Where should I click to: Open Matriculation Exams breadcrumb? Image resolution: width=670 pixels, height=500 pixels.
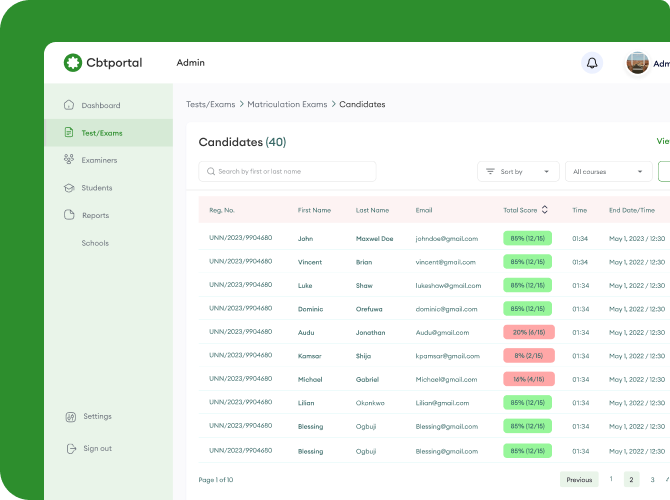pyautogui.click(x=287, y=104)
